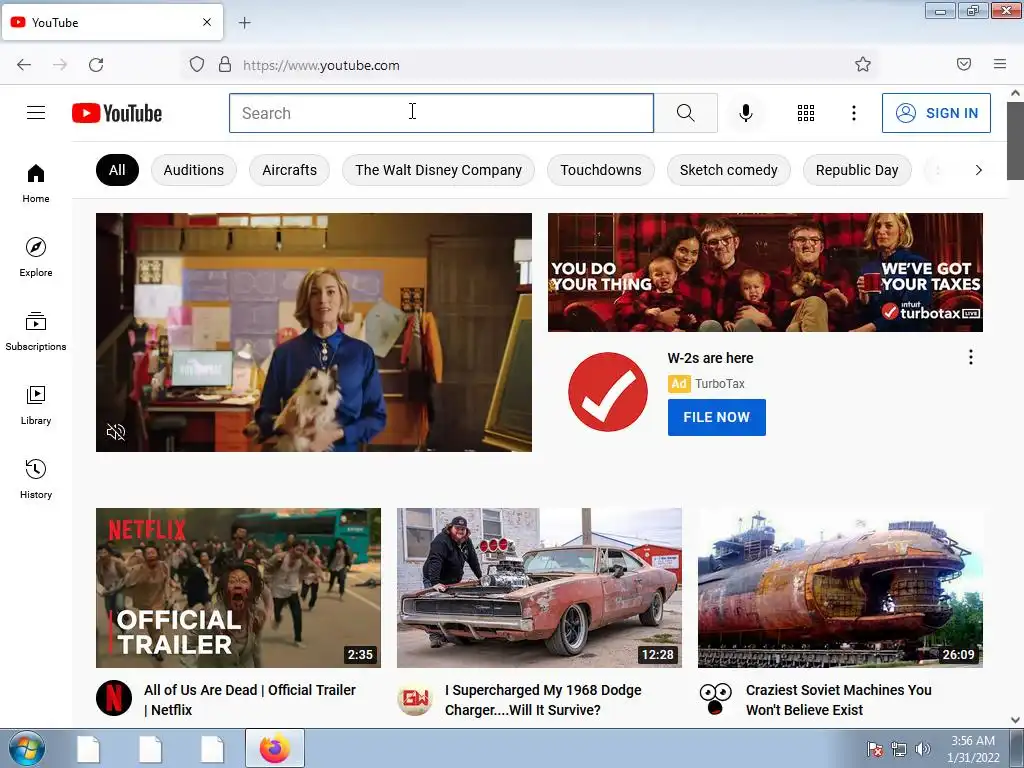Click the site security padlock icon
Image resolution: width=1024 pixels, height=768 pixels.
coord(225,65)
